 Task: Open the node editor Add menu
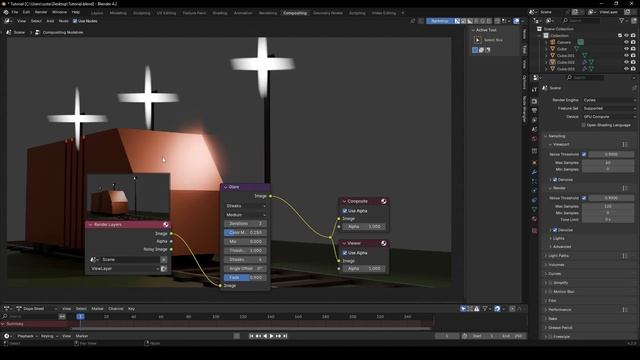[50, 21]
